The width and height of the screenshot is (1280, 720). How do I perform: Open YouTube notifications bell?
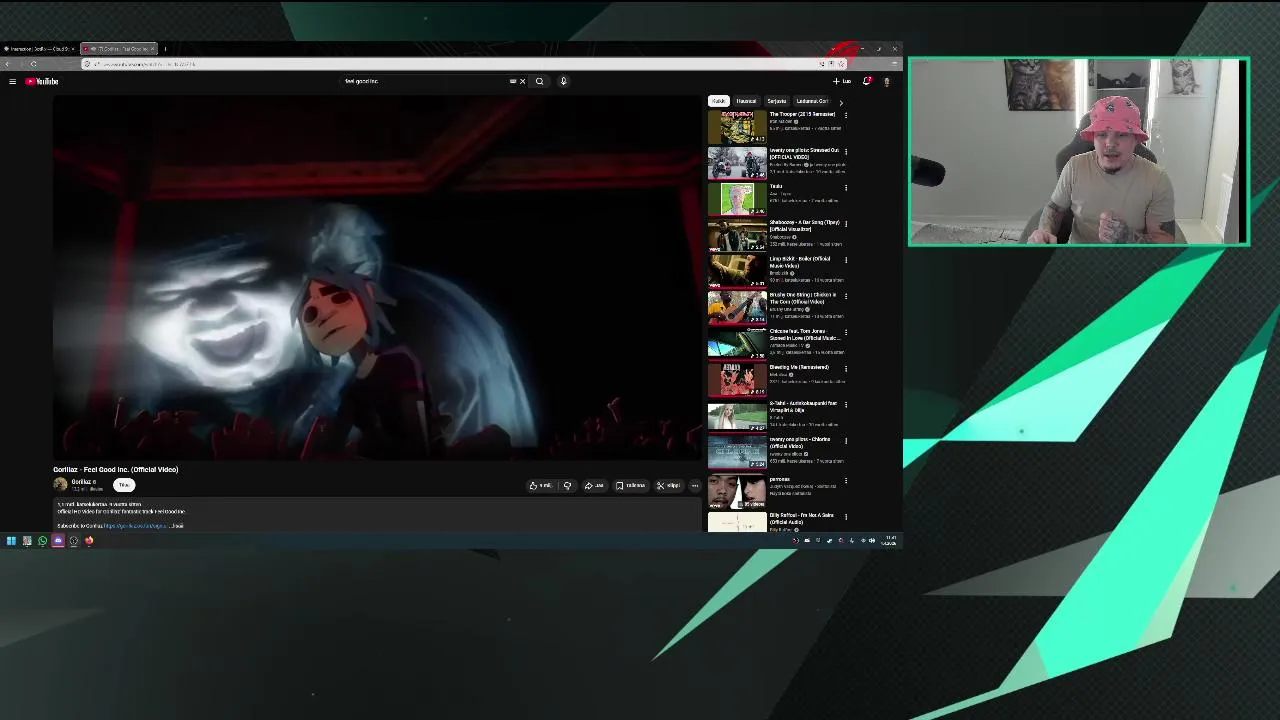(x=867, y=81)
